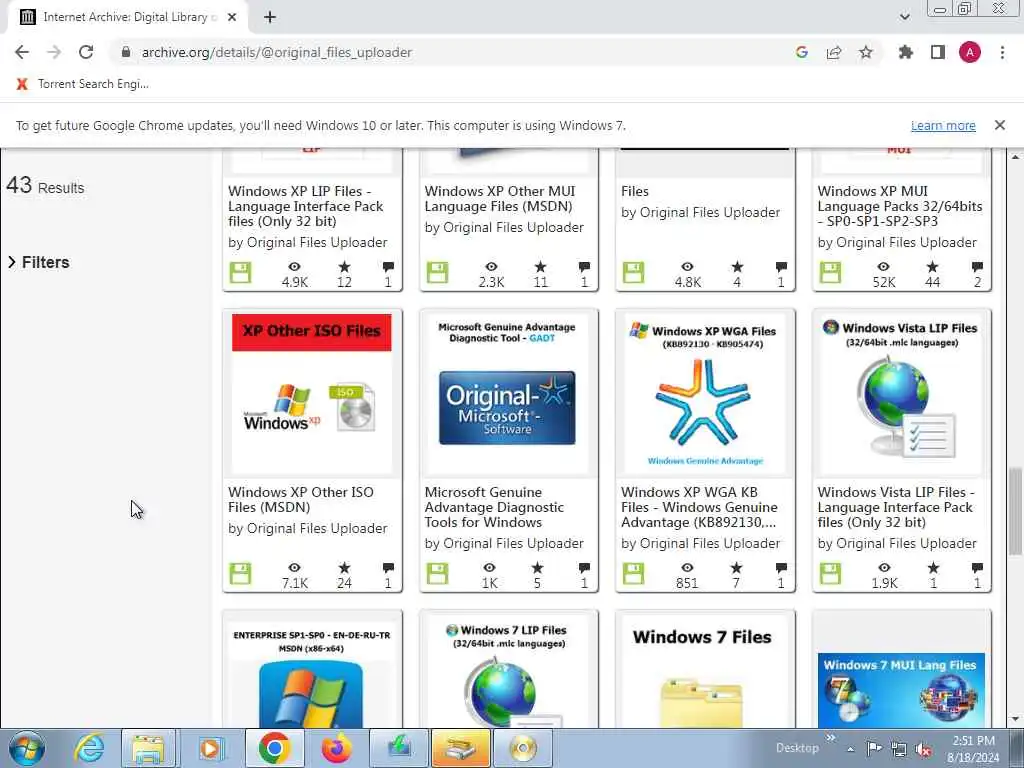Viewport: 1024px width, 768px height.
Task: Expand the tab search dropdown arrow
Action: (904, 17)
